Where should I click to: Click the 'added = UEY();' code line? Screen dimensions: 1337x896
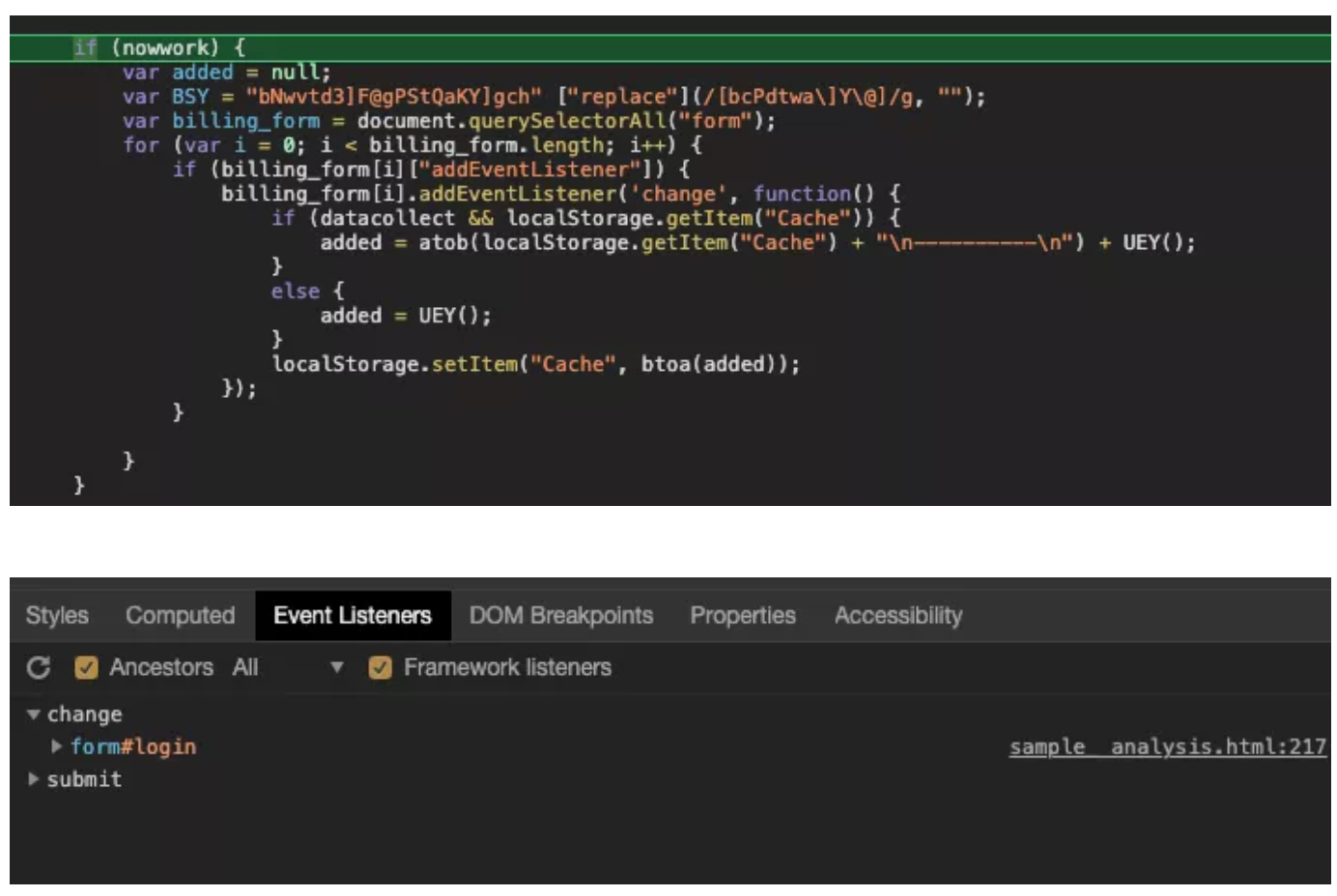pyautogui.click(x=406, y=316)
